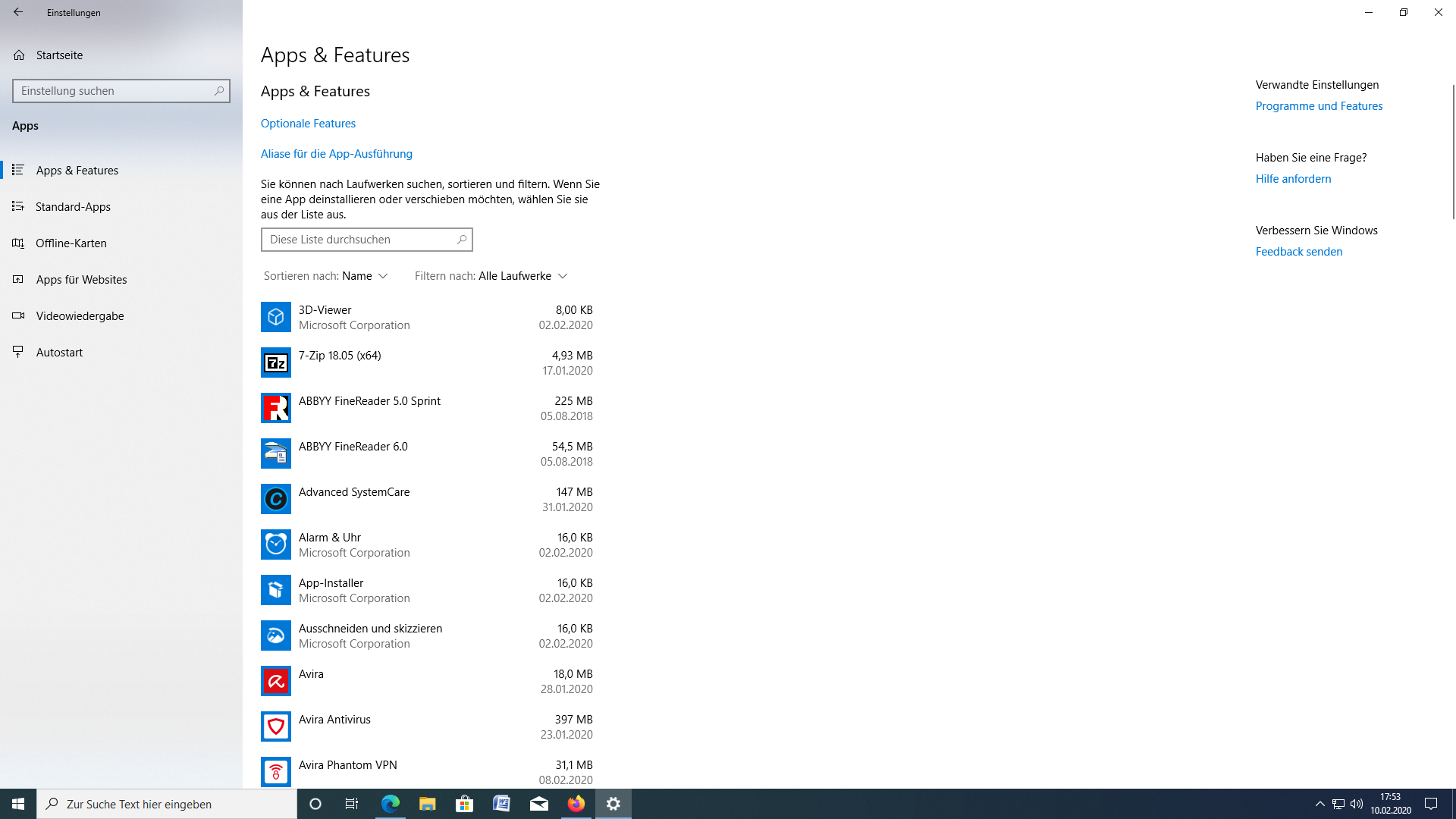Open the notification center icon
1456x819 pixels.
pyautogui.click(x=1431, y=804)
